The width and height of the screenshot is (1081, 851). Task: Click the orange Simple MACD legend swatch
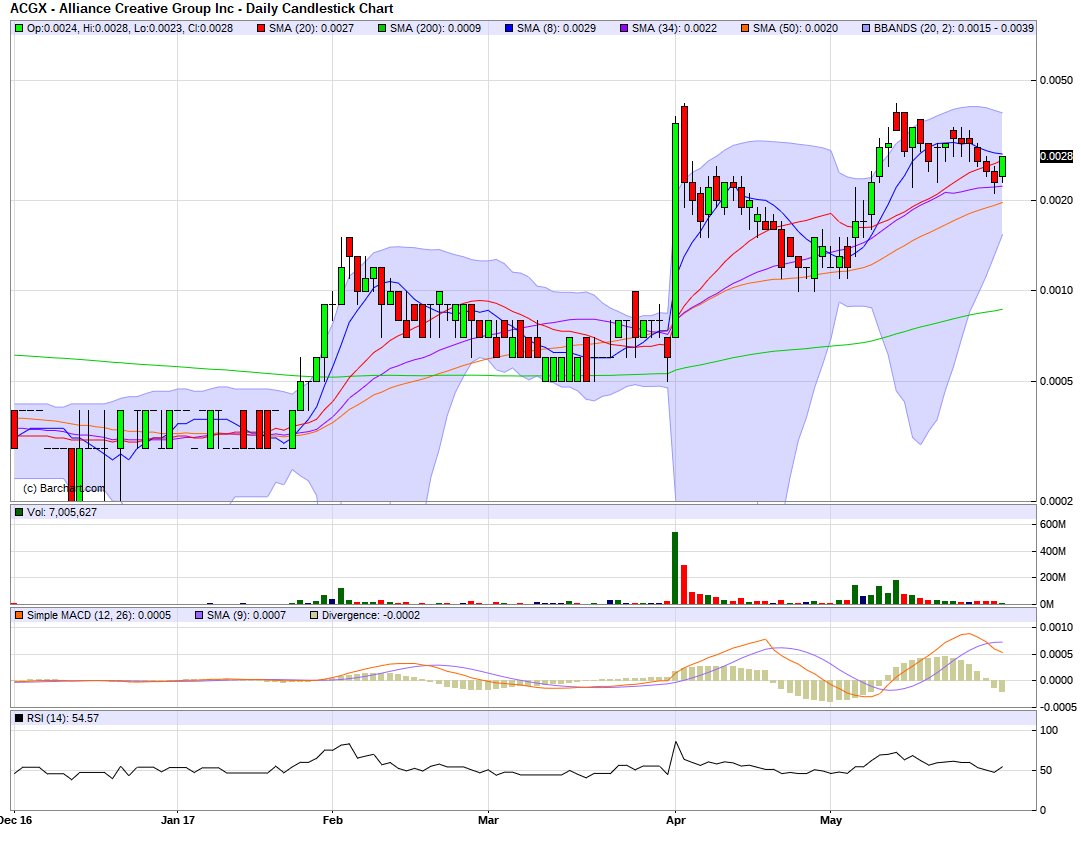point(19,615)
